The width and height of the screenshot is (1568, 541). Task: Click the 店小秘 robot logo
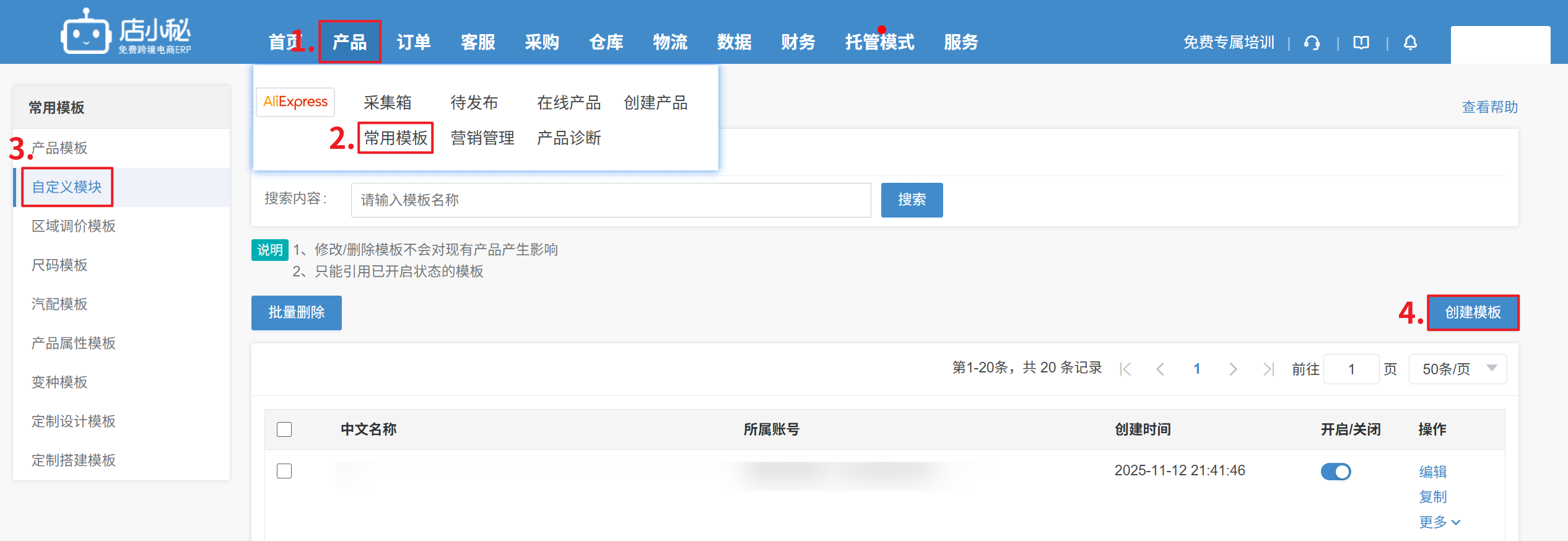(x=87, y=33)
